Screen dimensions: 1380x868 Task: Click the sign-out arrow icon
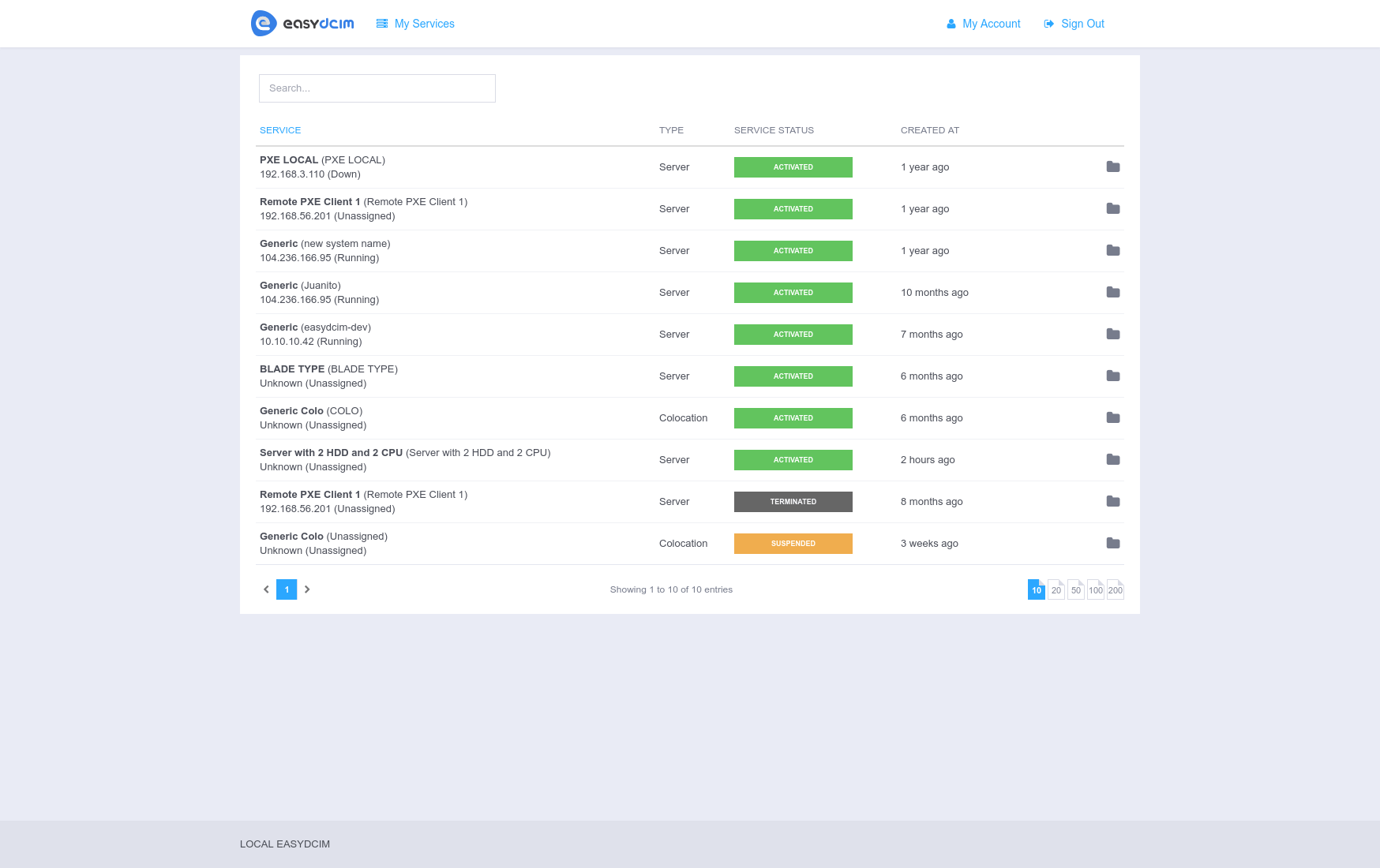(x=1048, y=24)
